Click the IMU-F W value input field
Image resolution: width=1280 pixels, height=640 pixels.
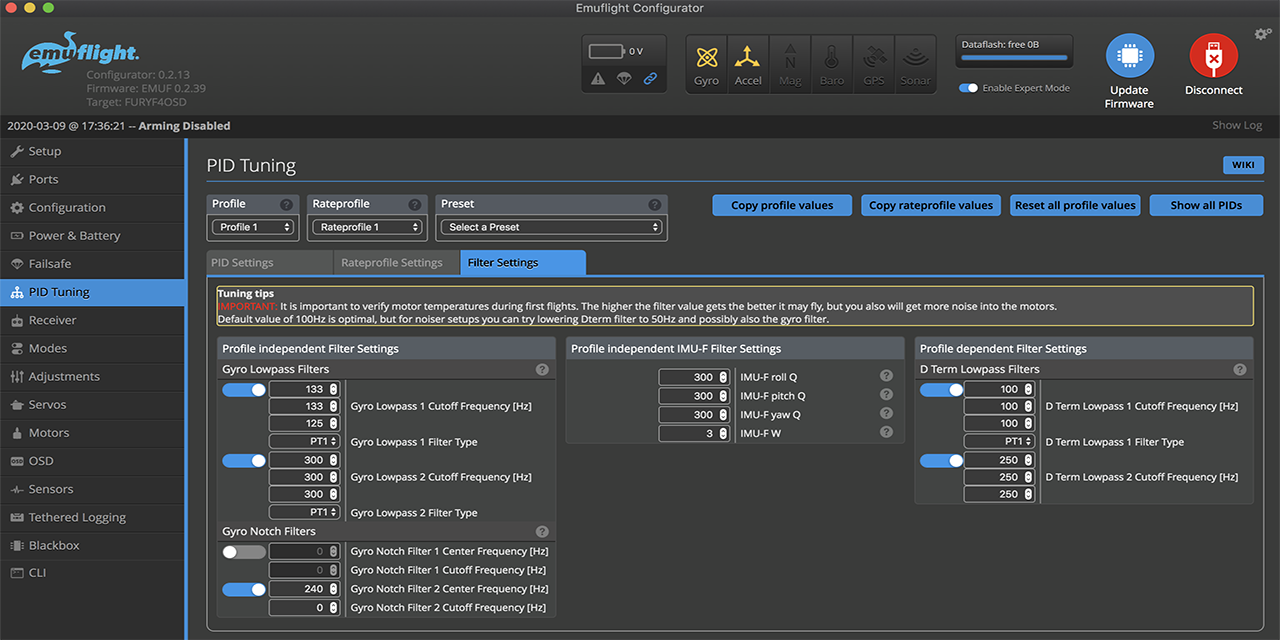(688, 433)
